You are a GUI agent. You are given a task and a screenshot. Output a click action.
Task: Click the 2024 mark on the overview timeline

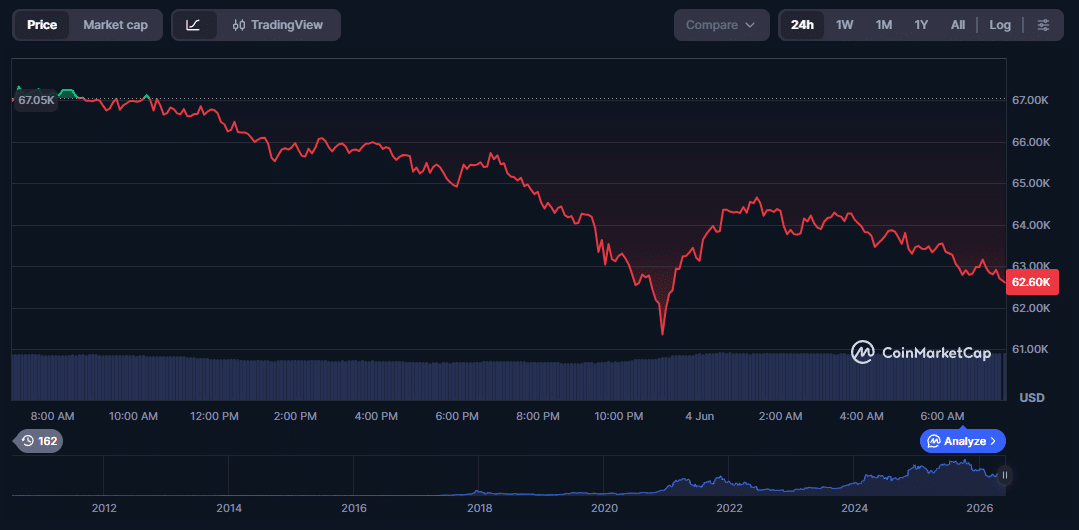(855, 509)
